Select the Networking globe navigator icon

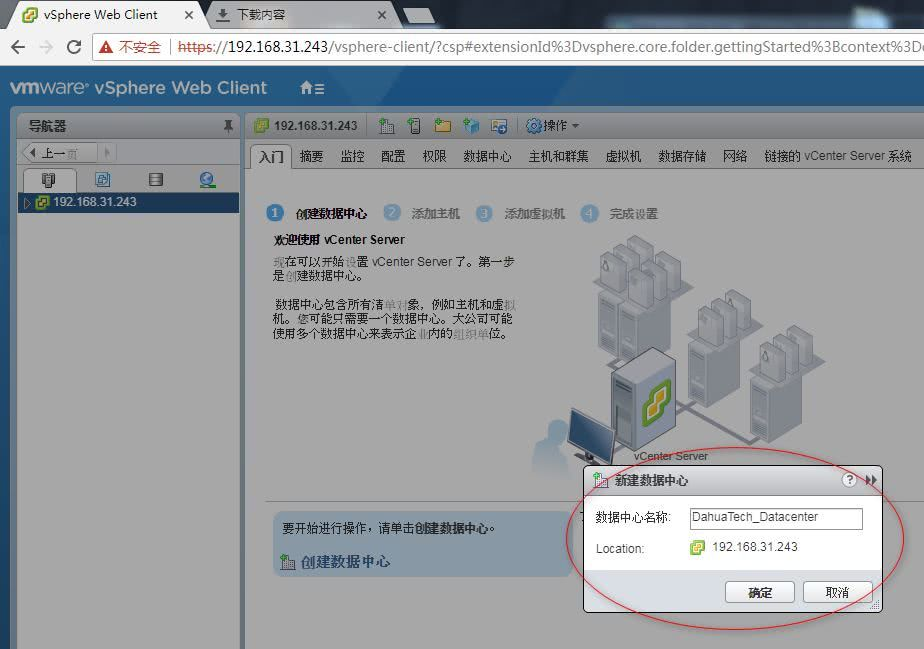tap(207, 178)
